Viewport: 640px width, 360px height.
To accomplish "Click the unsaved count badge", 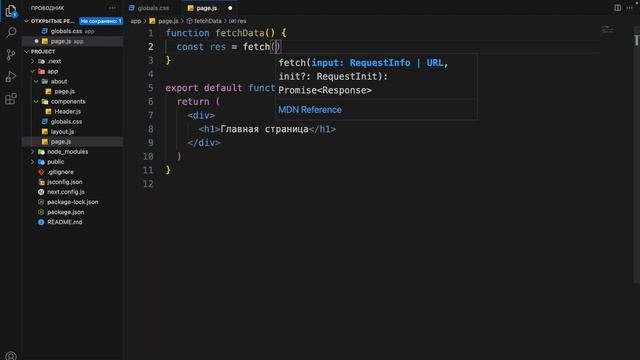I will [101, 21].
